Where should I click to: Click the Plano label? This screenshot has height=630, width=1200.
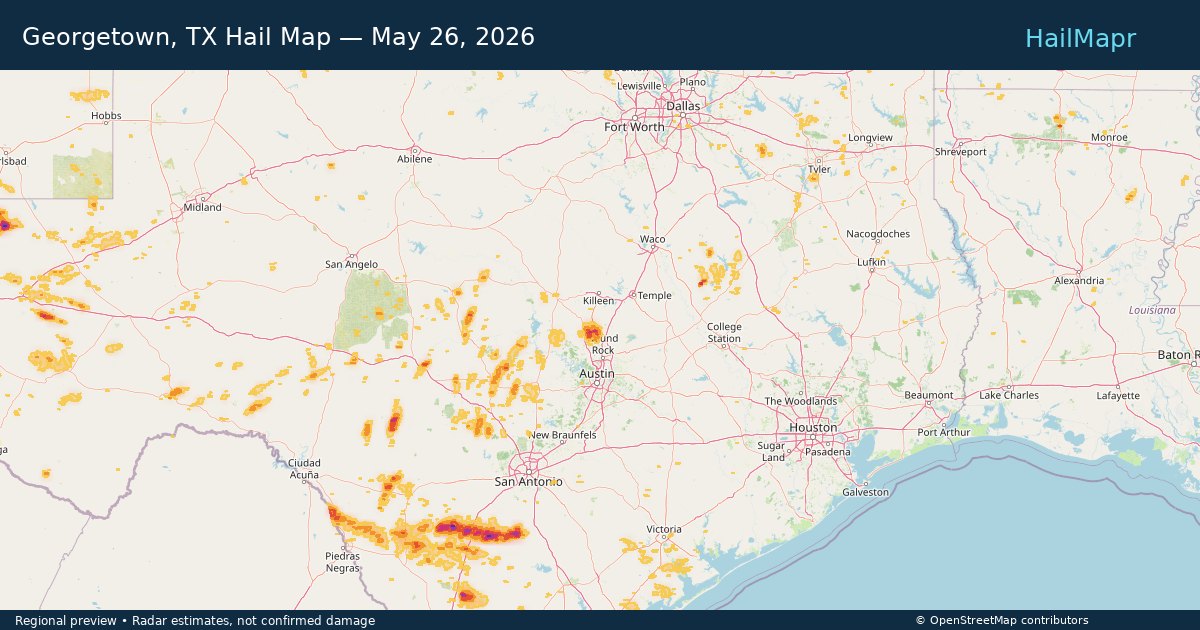tap(692, 82)
